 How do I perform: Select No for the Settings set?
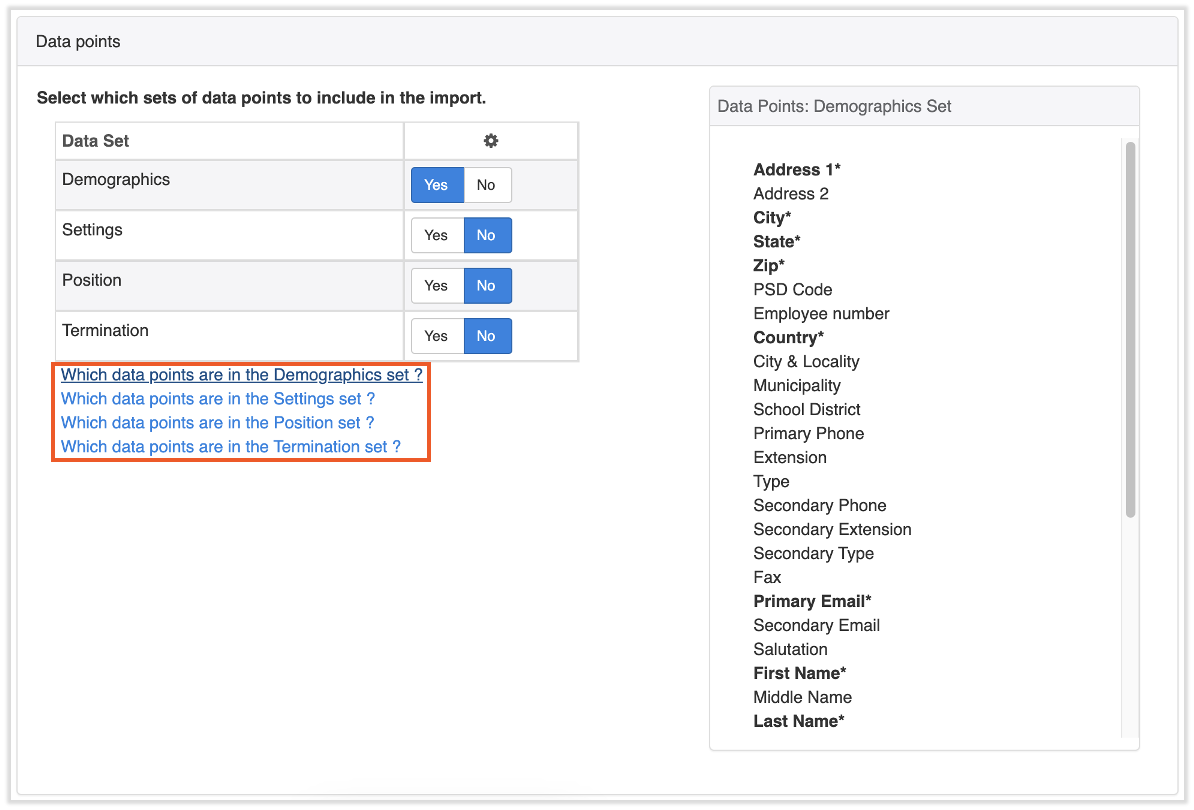(486, 235)
